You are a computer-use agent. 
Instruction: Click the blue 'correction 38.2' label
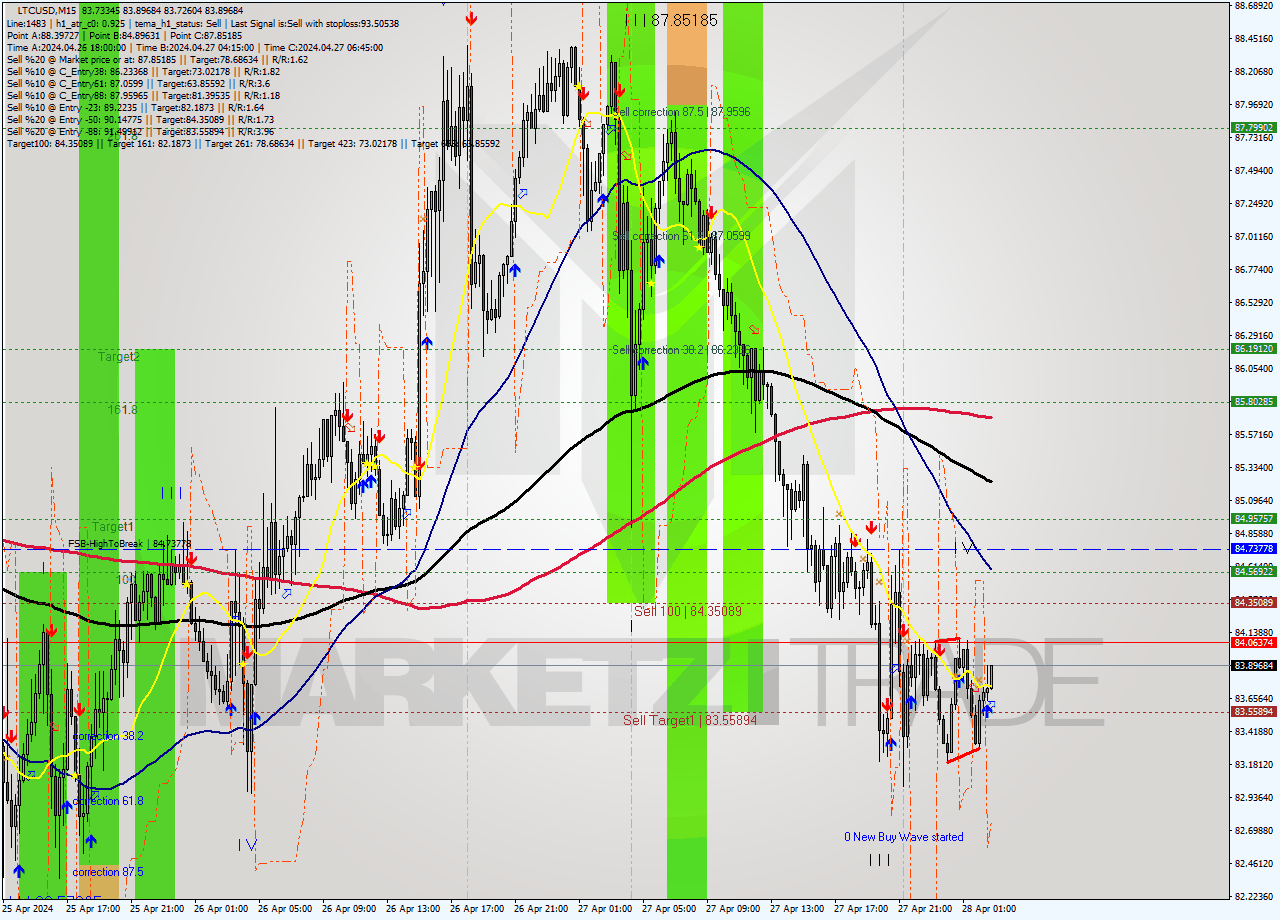point(108,735)
